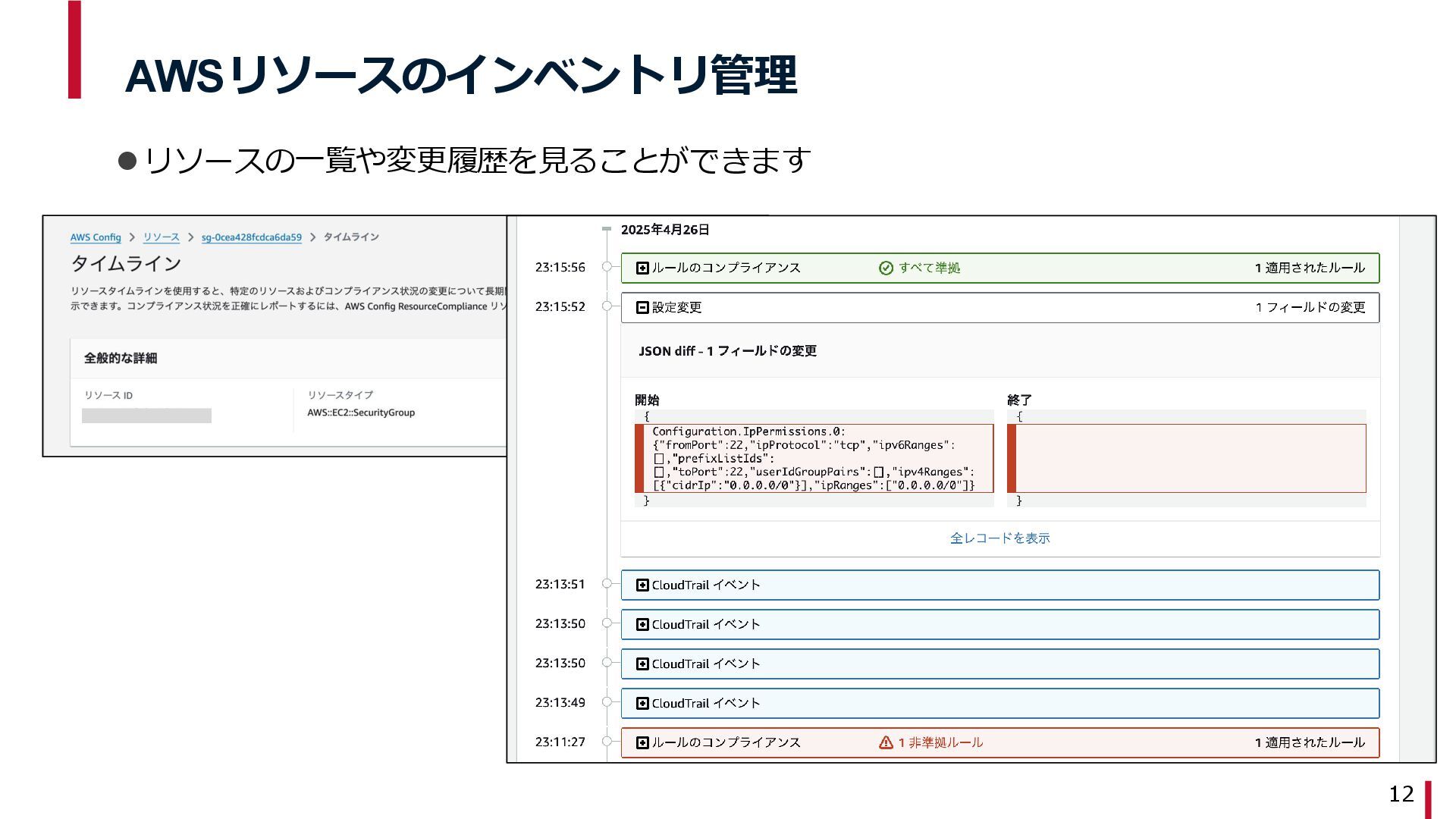Viewport: 1456px width, 819px height.
Task: Click the 全般的な詳細 panel header
Action: pyautogui.click(x=121, y=358)
